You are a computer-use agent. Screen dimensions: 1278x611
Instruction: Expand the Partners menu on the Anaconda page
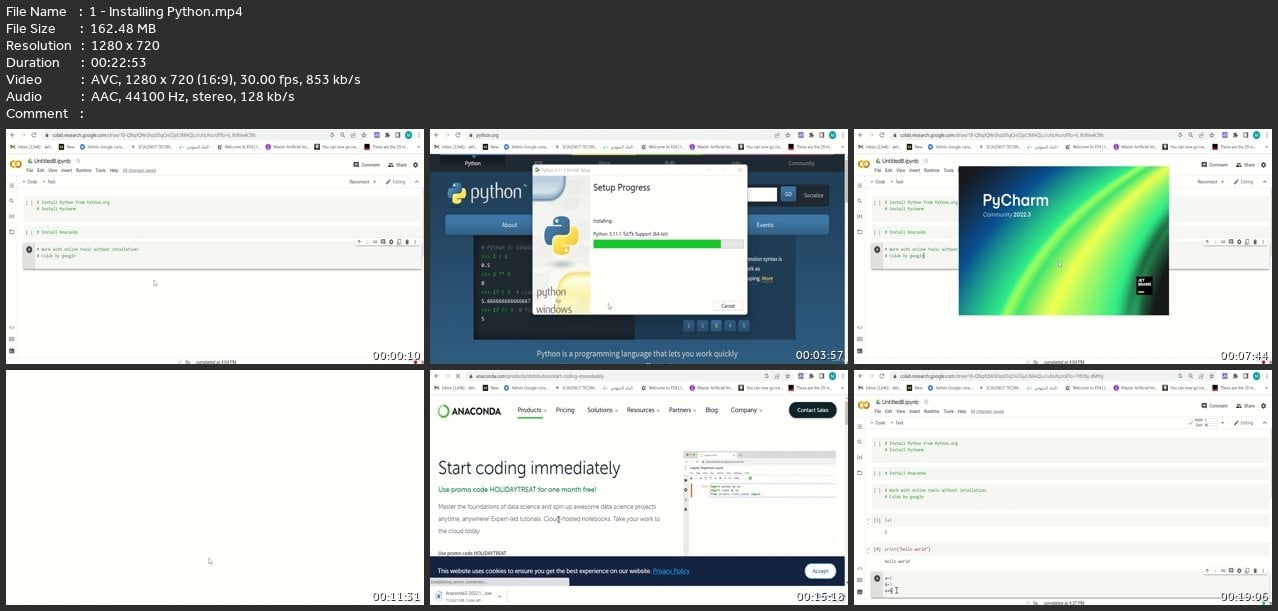(682, 410)
